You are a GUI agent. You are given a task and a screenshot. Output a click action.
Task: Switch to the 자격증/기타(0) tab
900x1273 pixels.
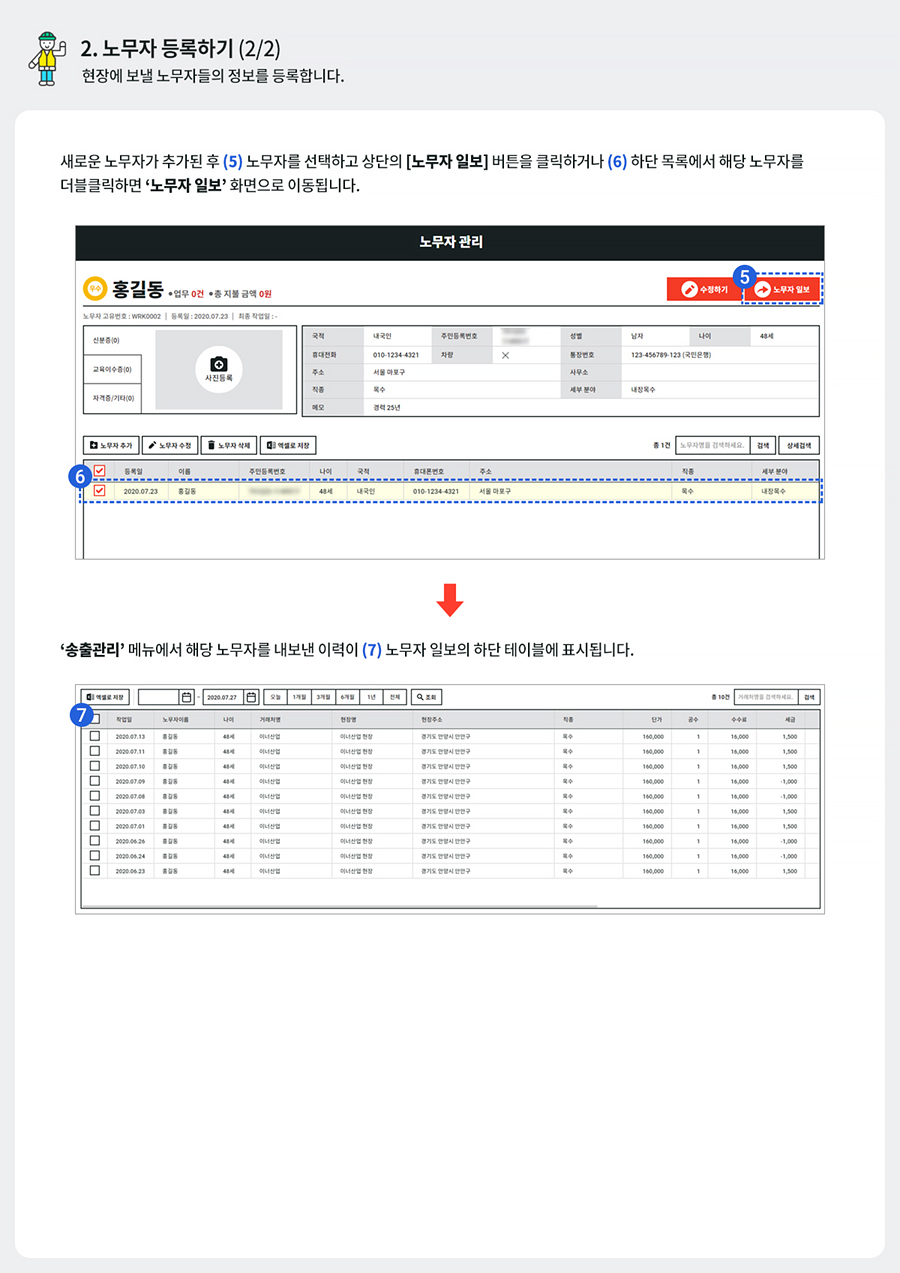pyautogui.click(x=112, y=398)
